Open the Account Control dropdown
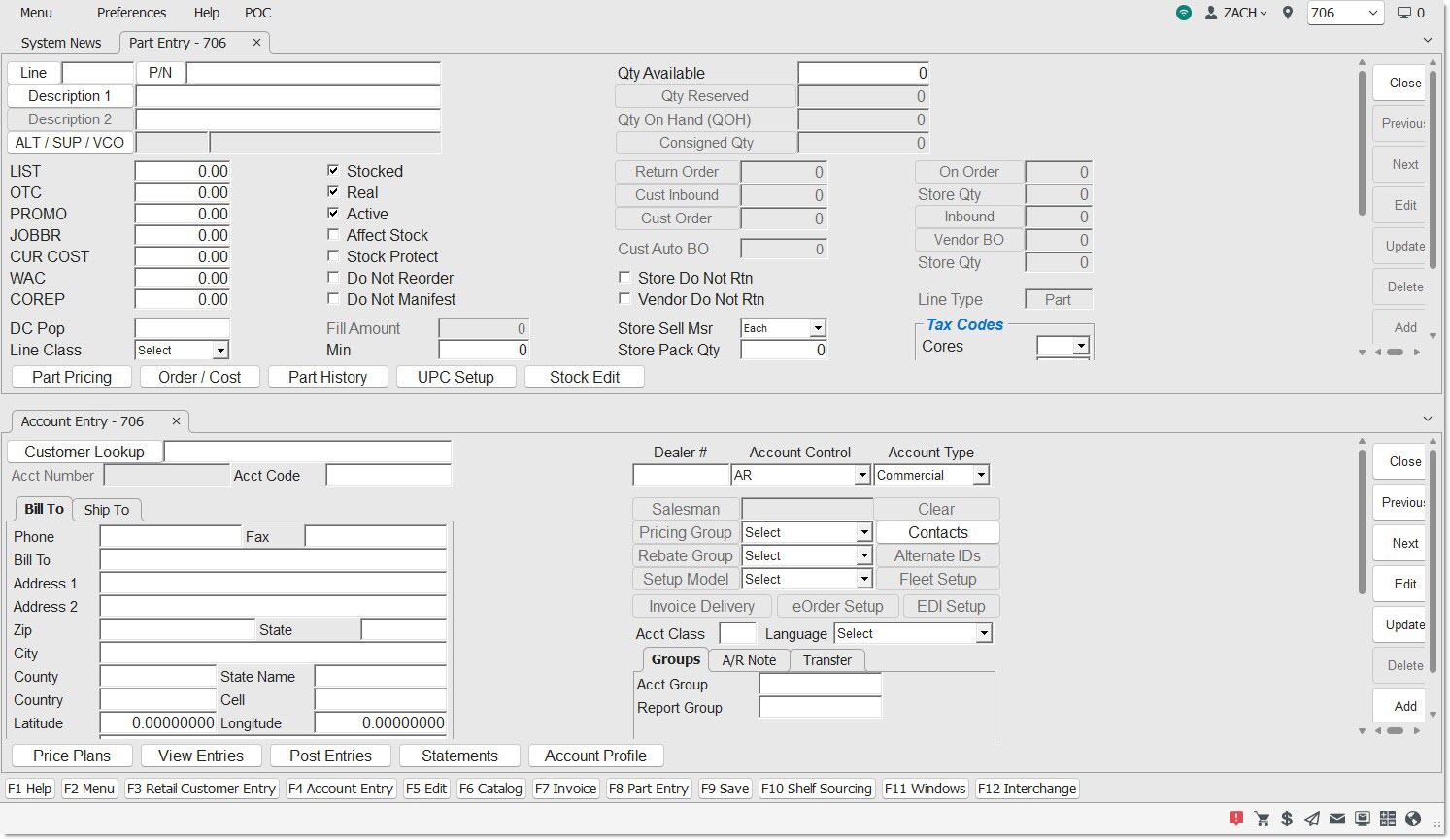1450x840 pixels. [861, 476]
